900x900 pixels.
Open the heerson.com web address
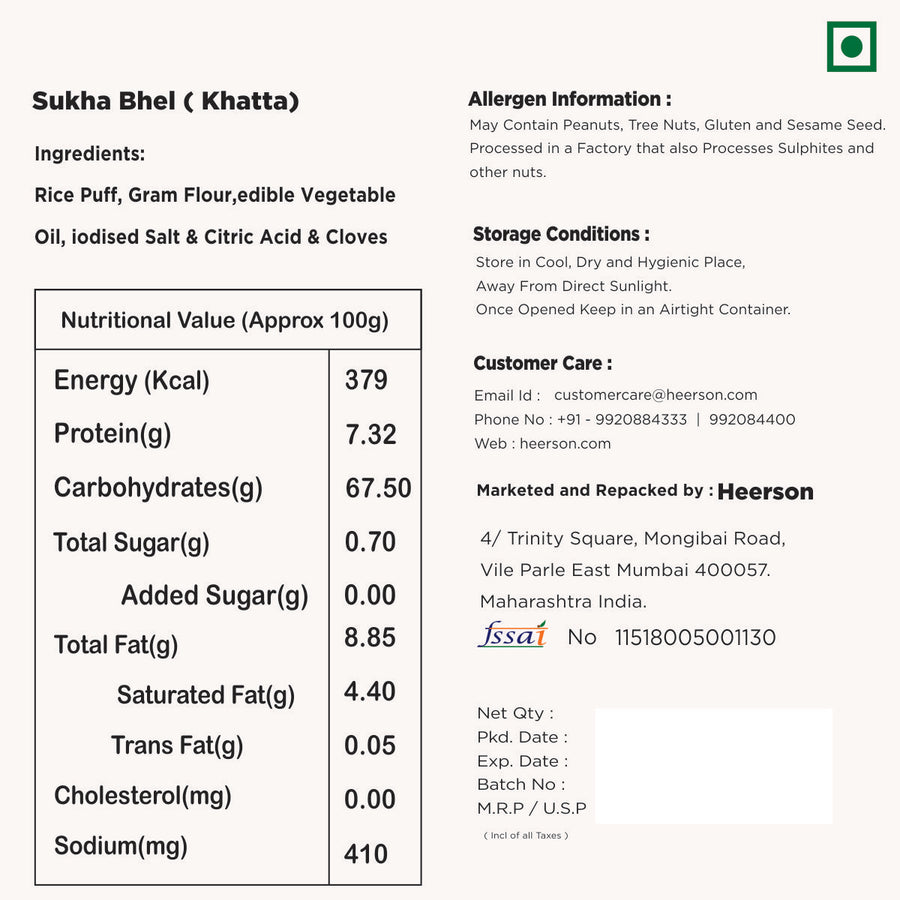(x=565, y=444)
